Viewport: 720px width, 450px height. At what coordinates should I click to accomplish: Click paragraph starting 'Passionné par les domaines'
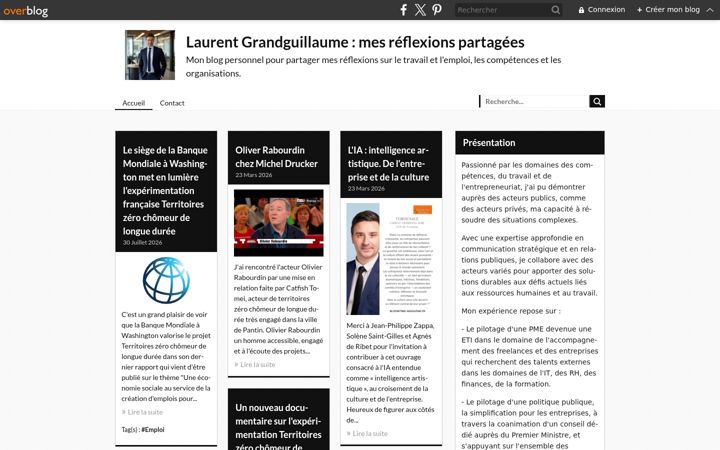[x=527, y=192]
